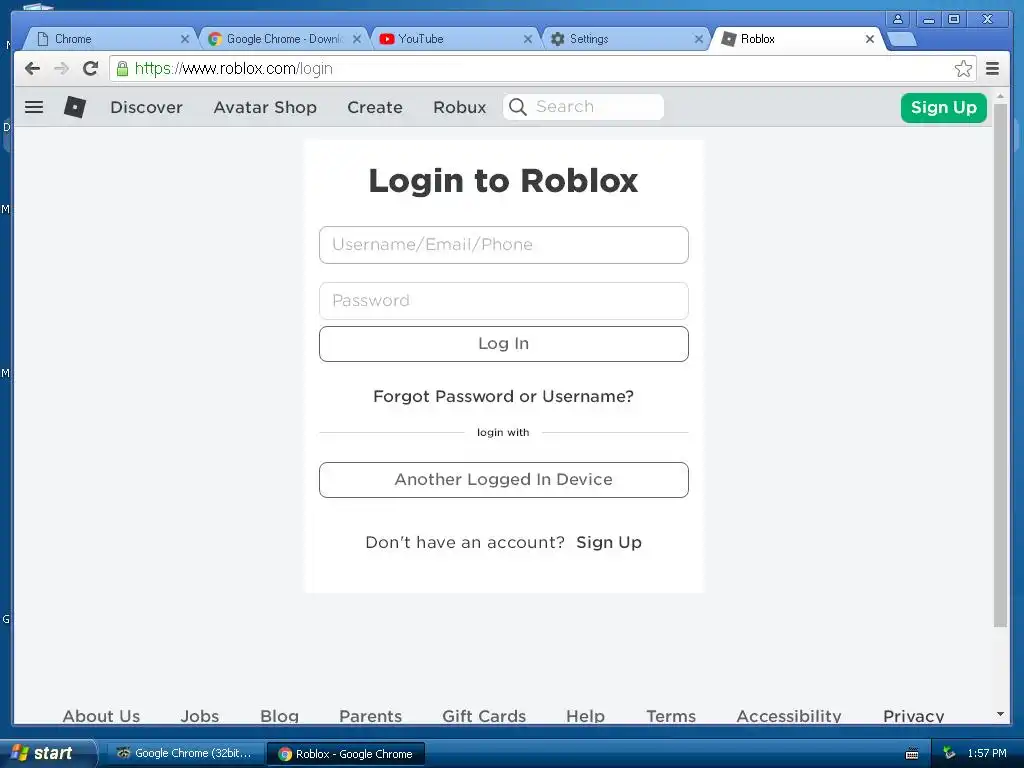Focus the Username/Email/Phone field
1024x768 pixels.
tap(504, 245)
